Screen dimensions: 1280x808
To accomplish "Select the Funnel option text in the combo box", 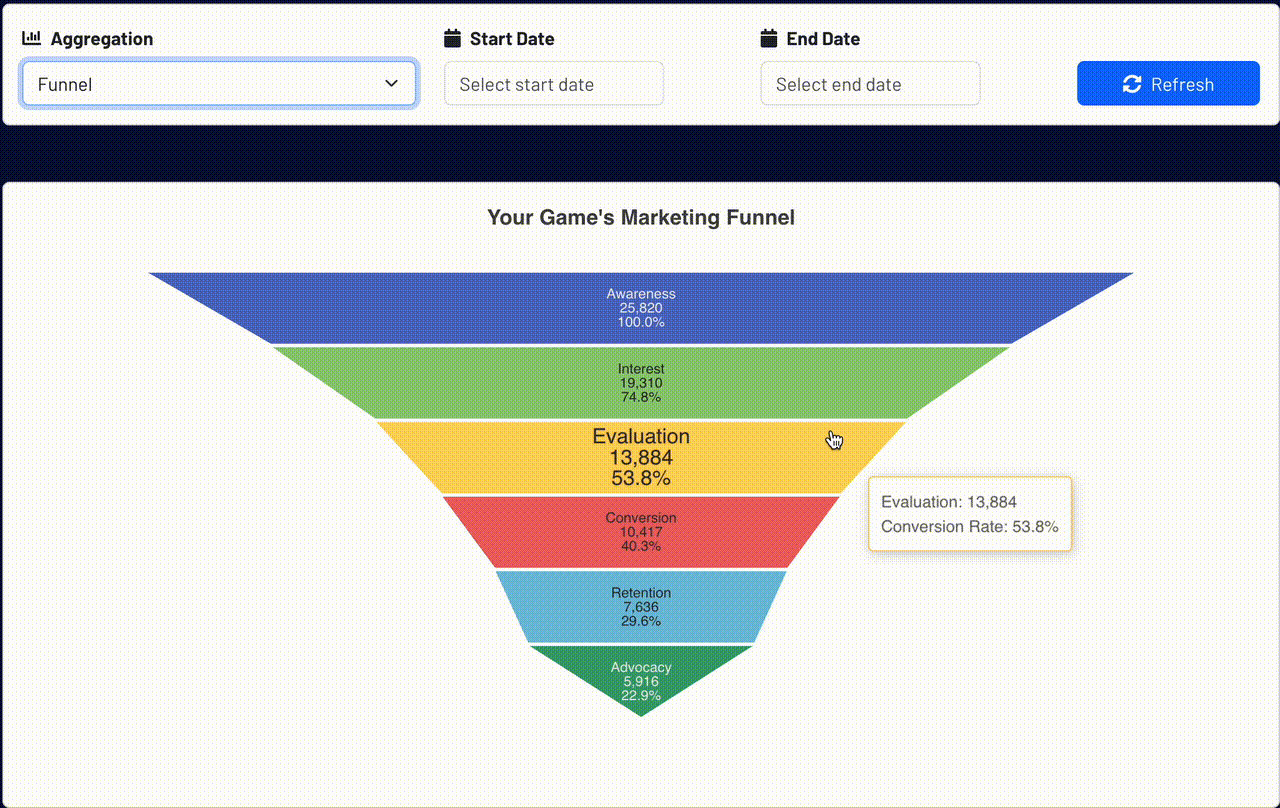I will point(62,84).
